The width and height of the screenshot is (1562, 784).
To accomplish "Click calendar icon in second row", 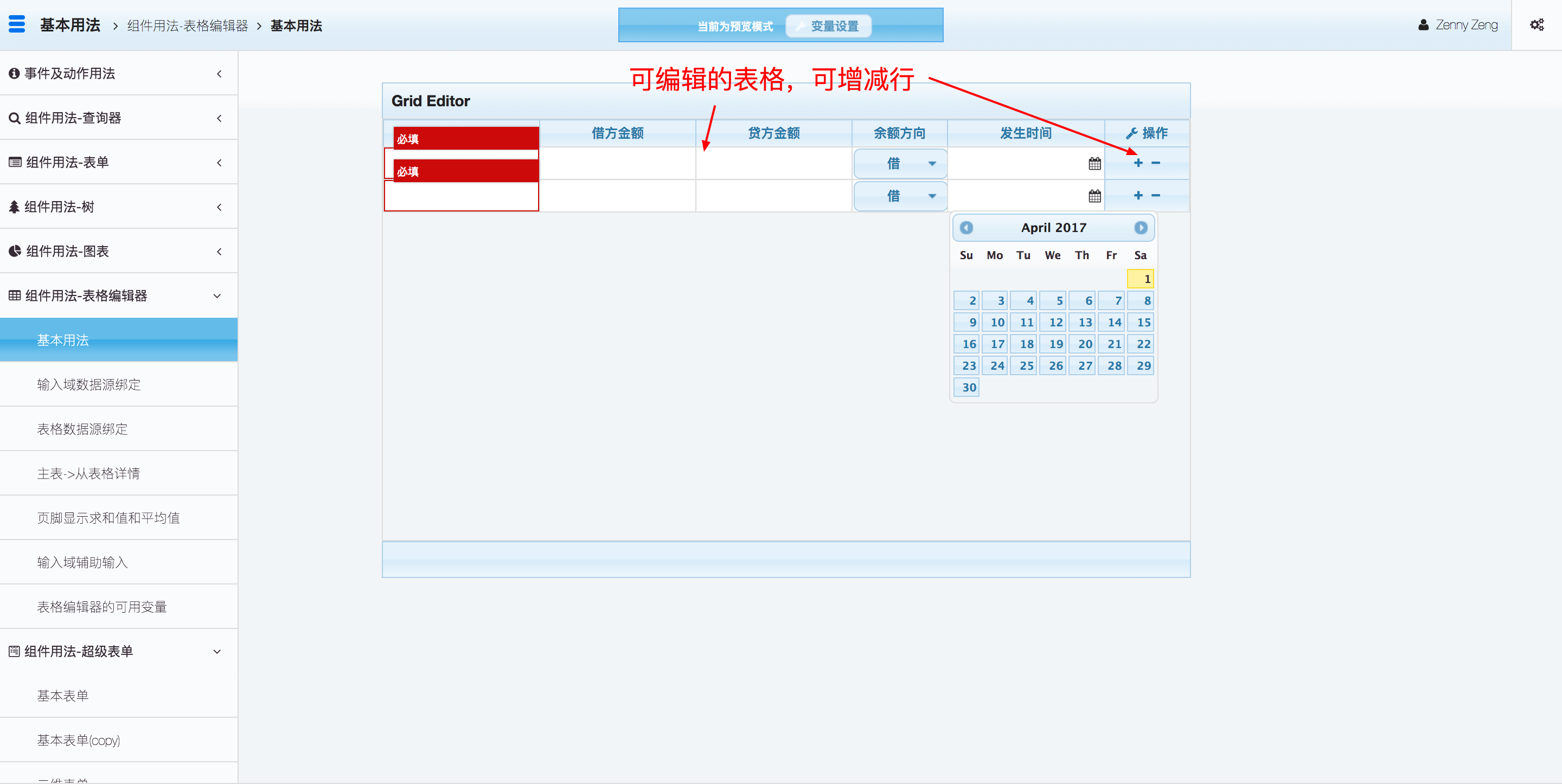I will click(1094, 196).
